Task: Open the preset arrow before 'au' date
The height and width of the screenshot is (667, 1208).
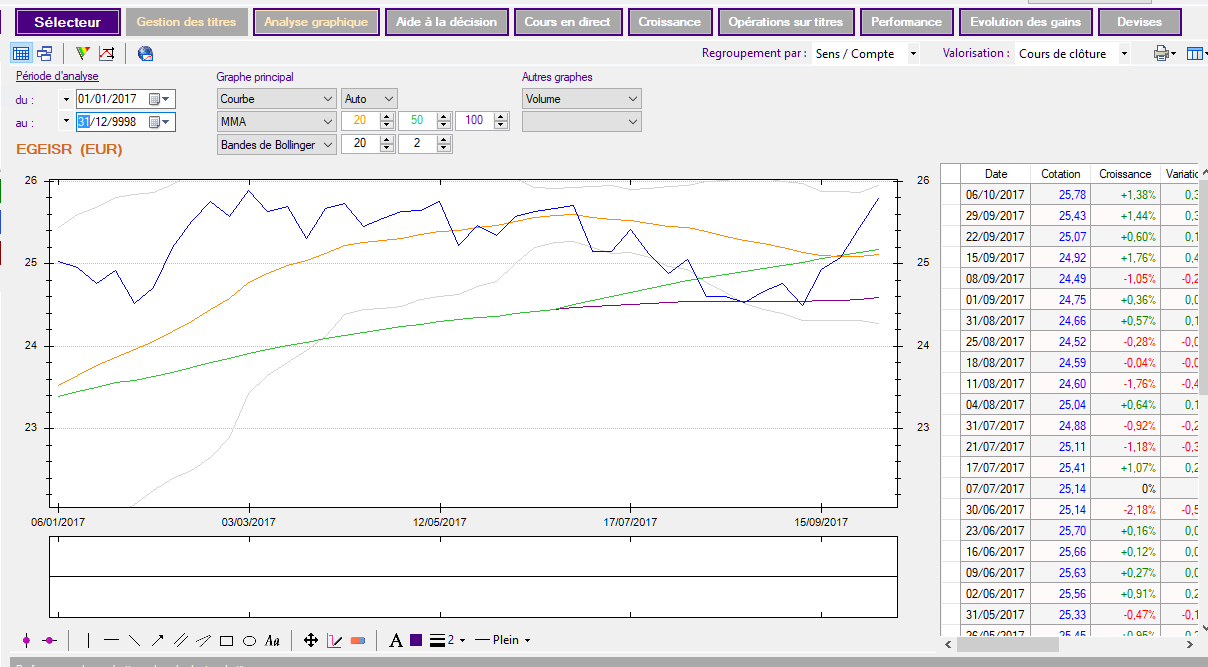Action: coord(67,122)
